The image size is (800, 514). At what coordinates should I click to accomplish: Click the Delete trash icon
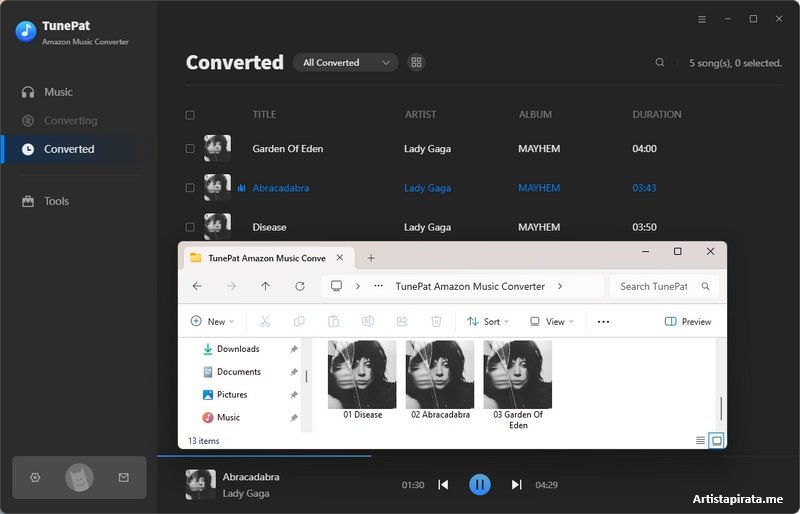436,322
